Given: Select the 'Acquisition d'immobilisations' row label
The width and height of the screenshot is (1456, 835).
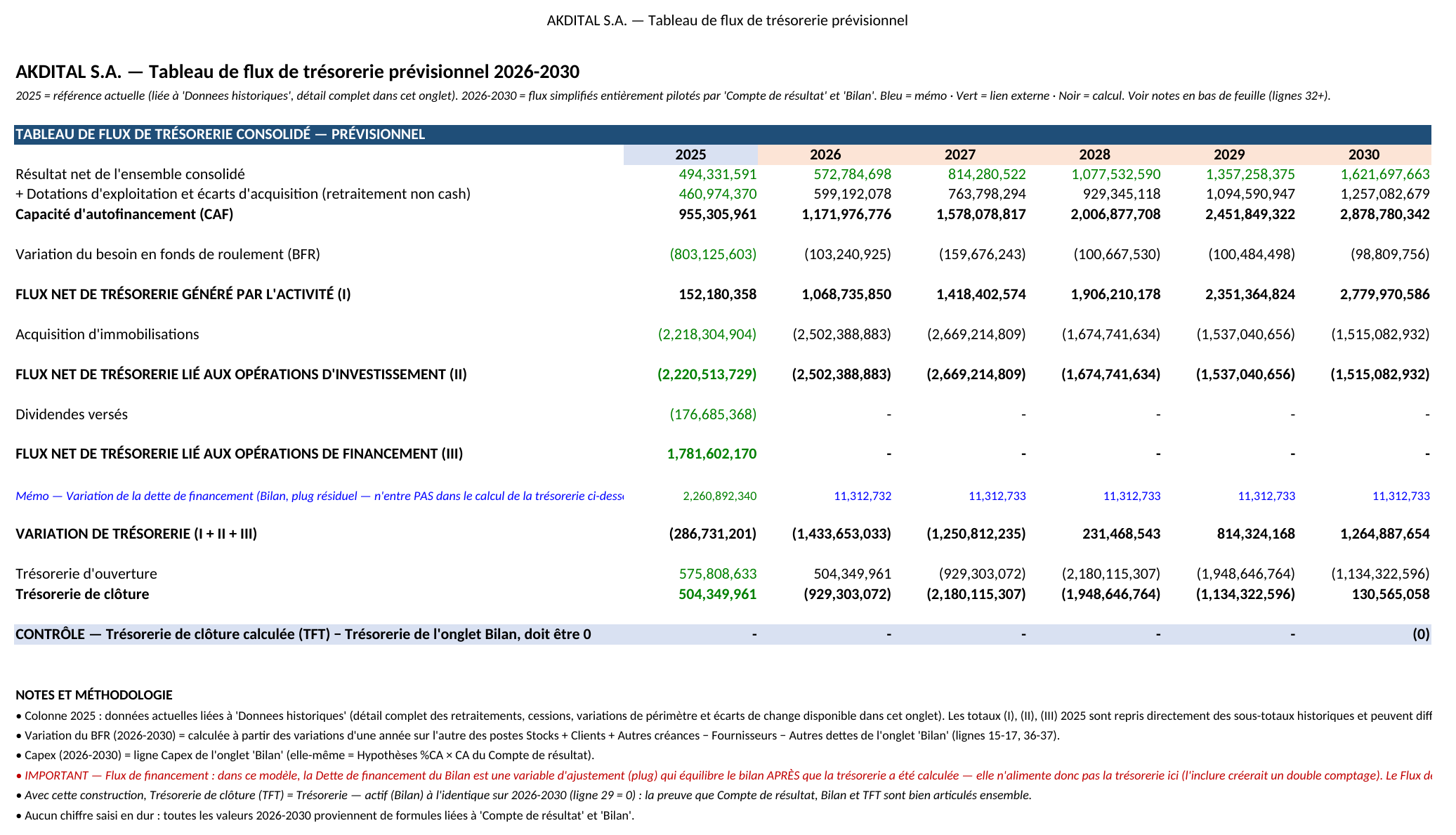Looking at the screenshot, I should [x=107, y=334].
